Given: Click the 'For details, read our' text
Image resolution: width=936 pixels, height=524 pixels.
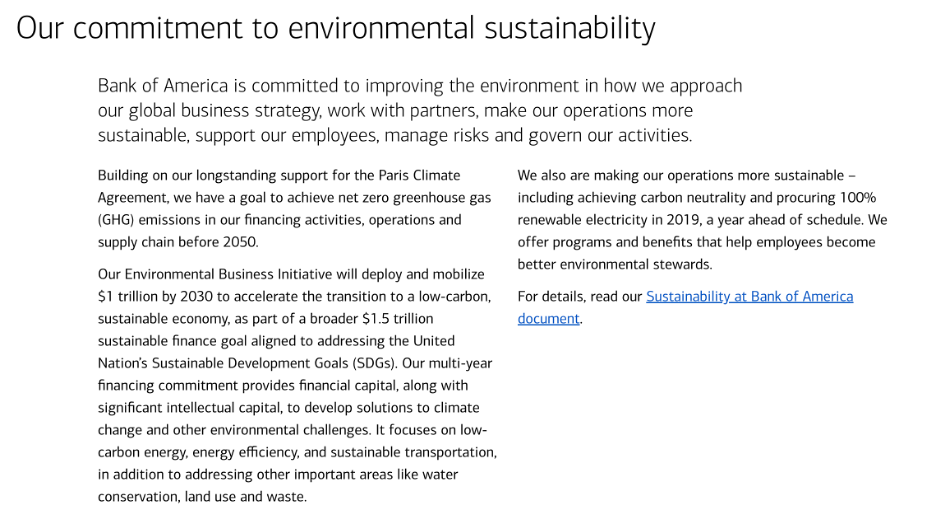Looking at the screenshot, I should 580,297.
